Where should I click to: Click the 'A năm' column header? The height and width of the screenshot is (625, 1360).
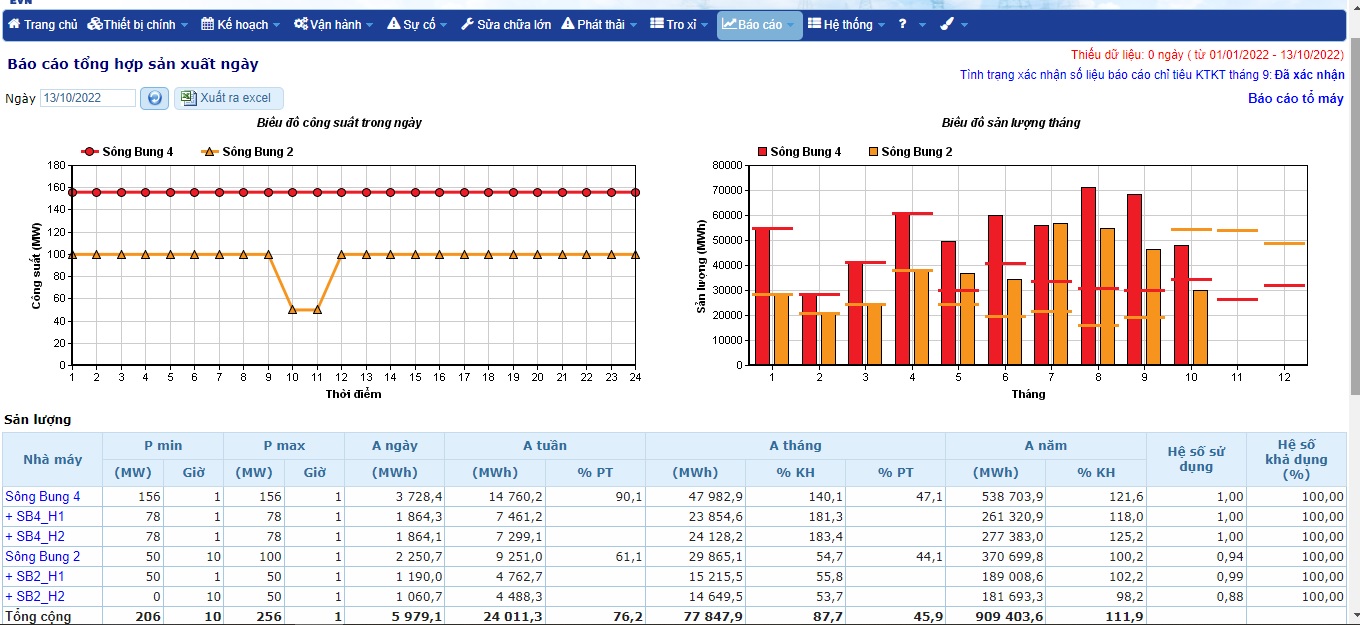[x=1046, y=445]
